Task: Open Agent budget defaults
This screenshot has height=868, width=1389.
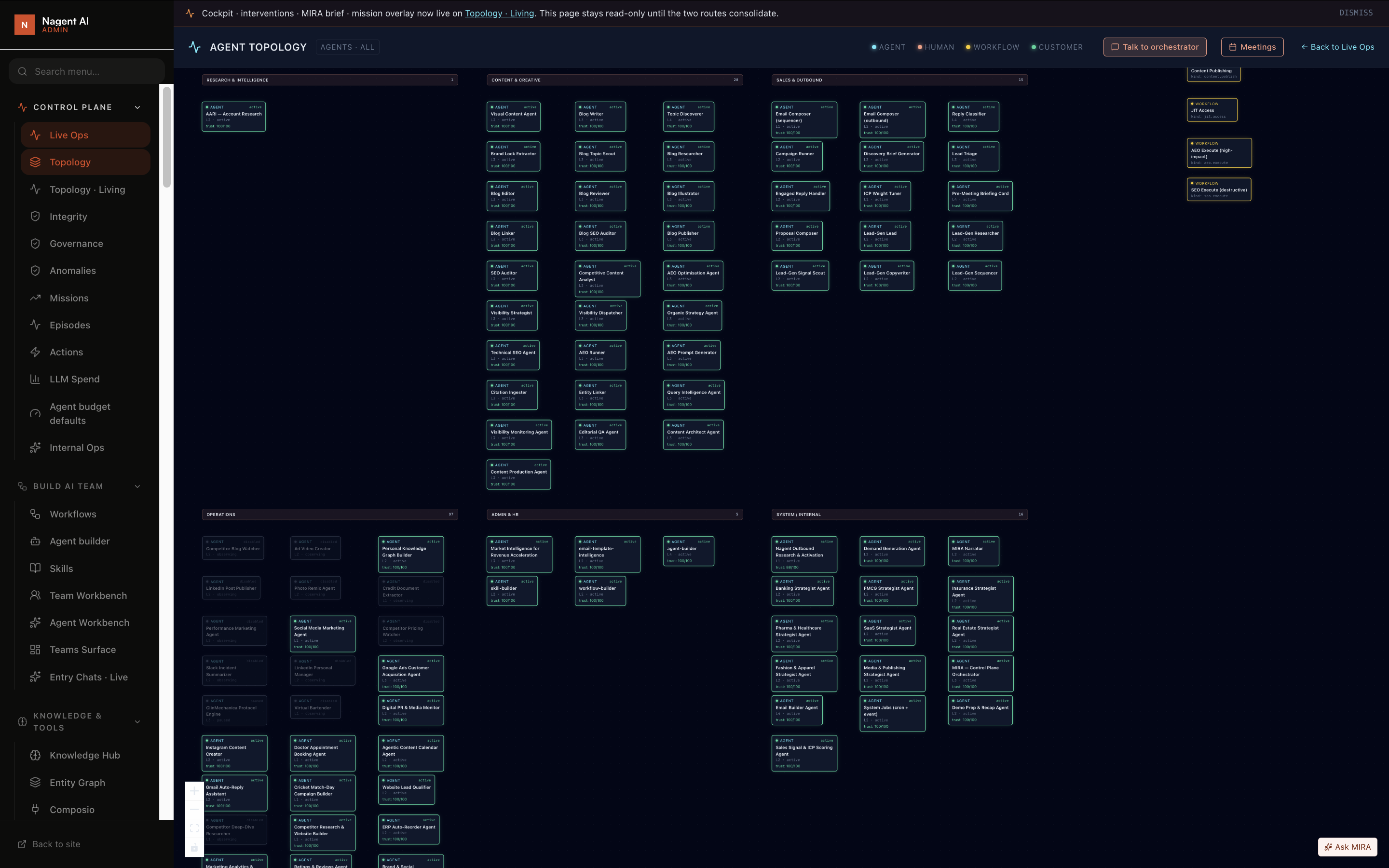Action: (x=85, y=413)
